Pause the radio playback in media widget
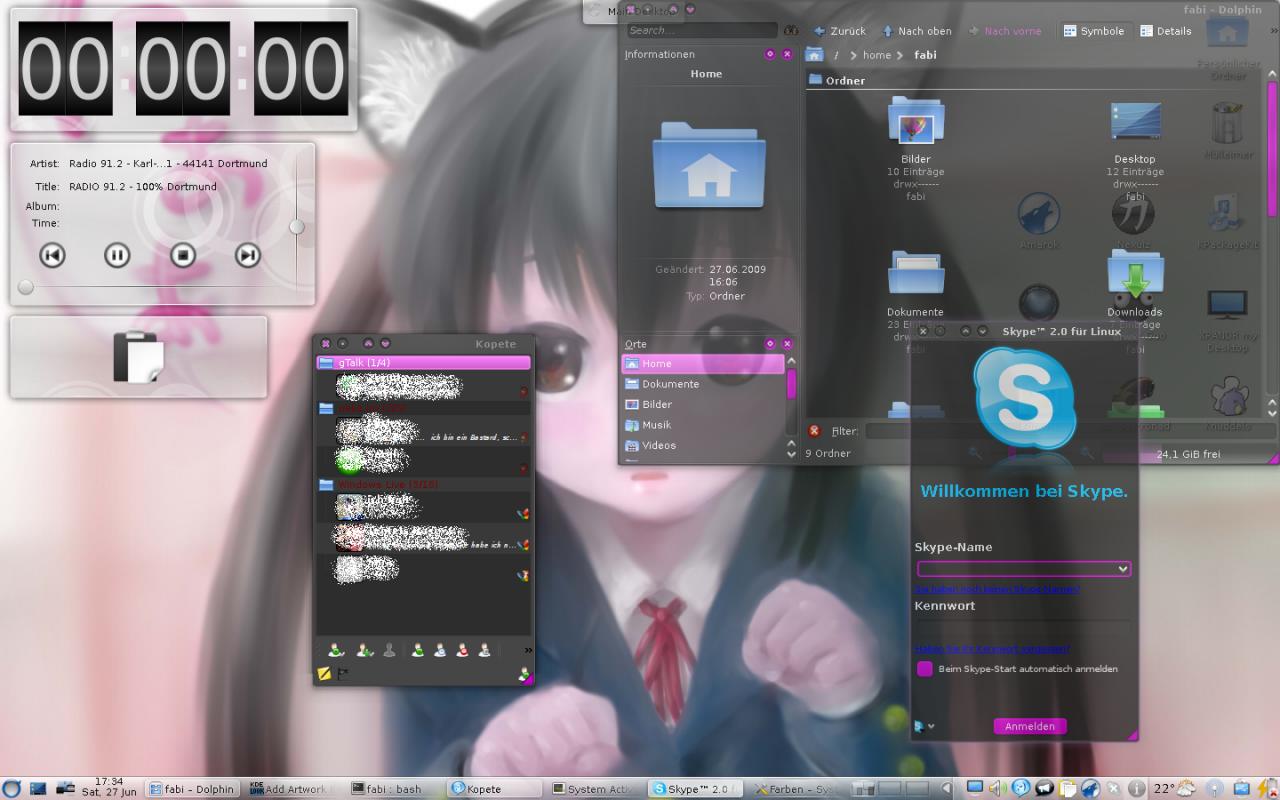The height and width of the screenshot is (800, 1280). (117, 255)
